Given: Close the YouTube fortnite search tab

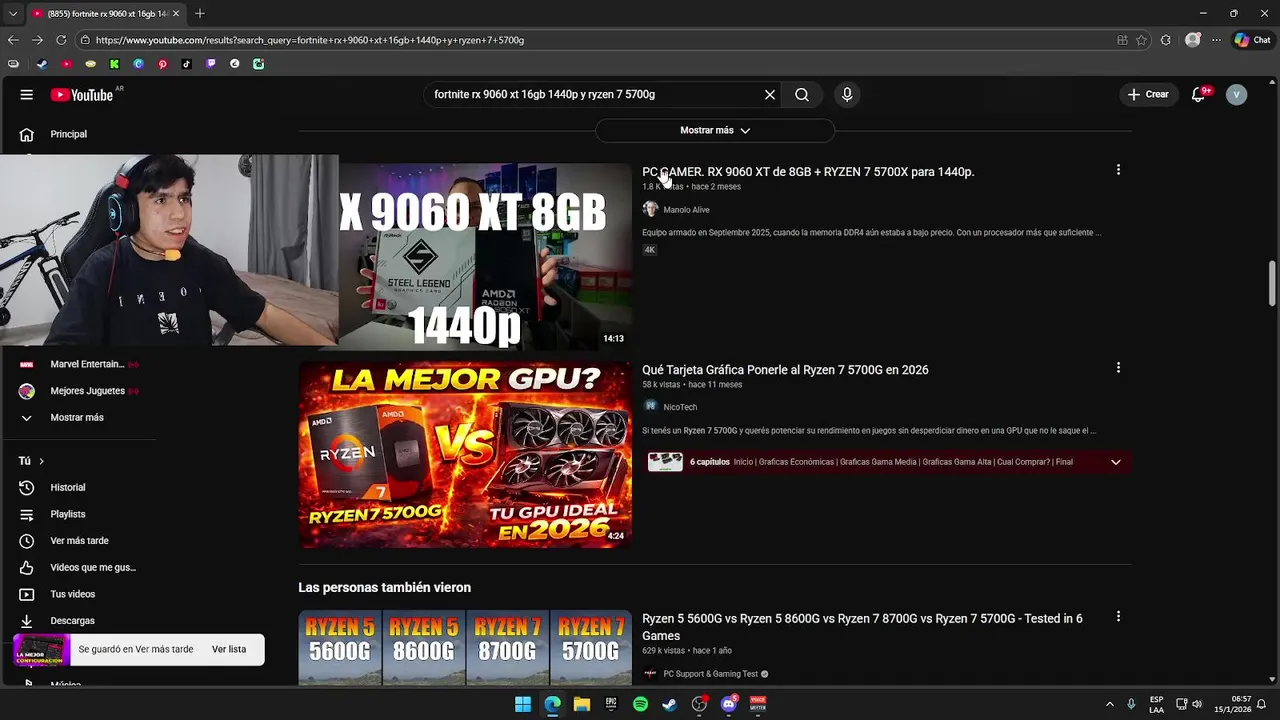Looking at the screenshot, I should tap(176, 13).
